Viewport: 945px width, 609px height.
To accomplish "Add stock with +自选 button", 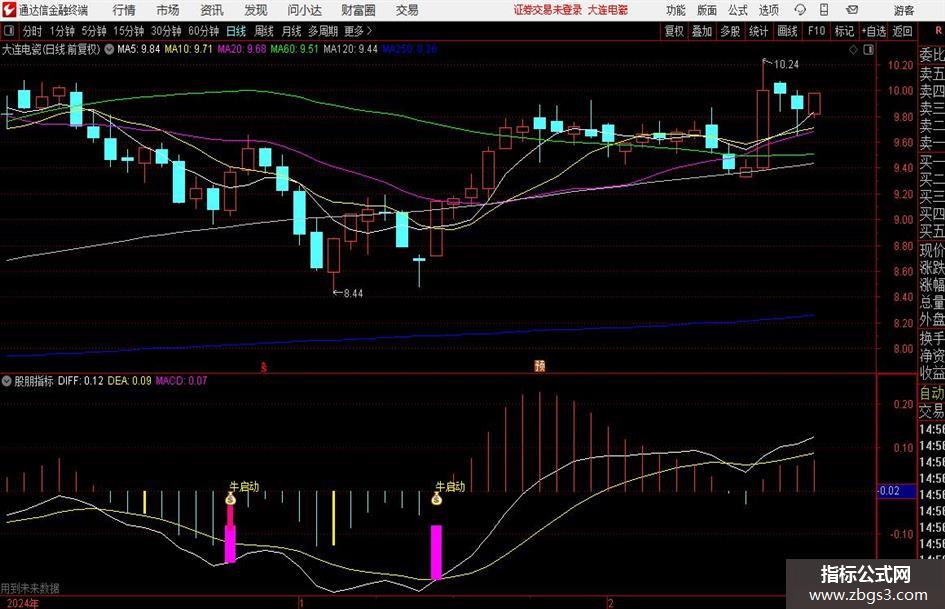I will pos(873,31).
